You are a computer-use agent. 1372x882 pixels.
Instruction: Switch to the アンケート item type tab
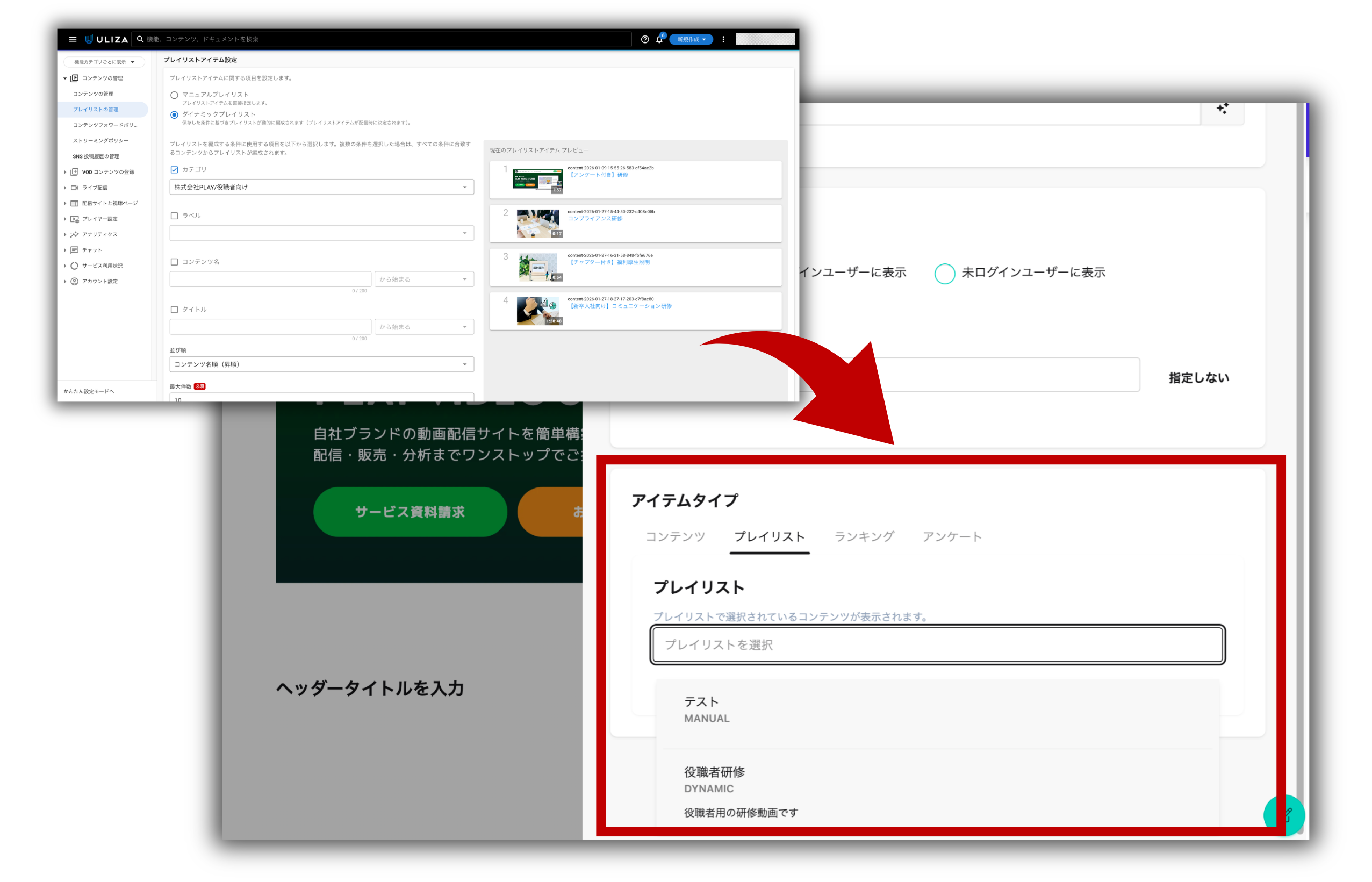tap(952, 536)
